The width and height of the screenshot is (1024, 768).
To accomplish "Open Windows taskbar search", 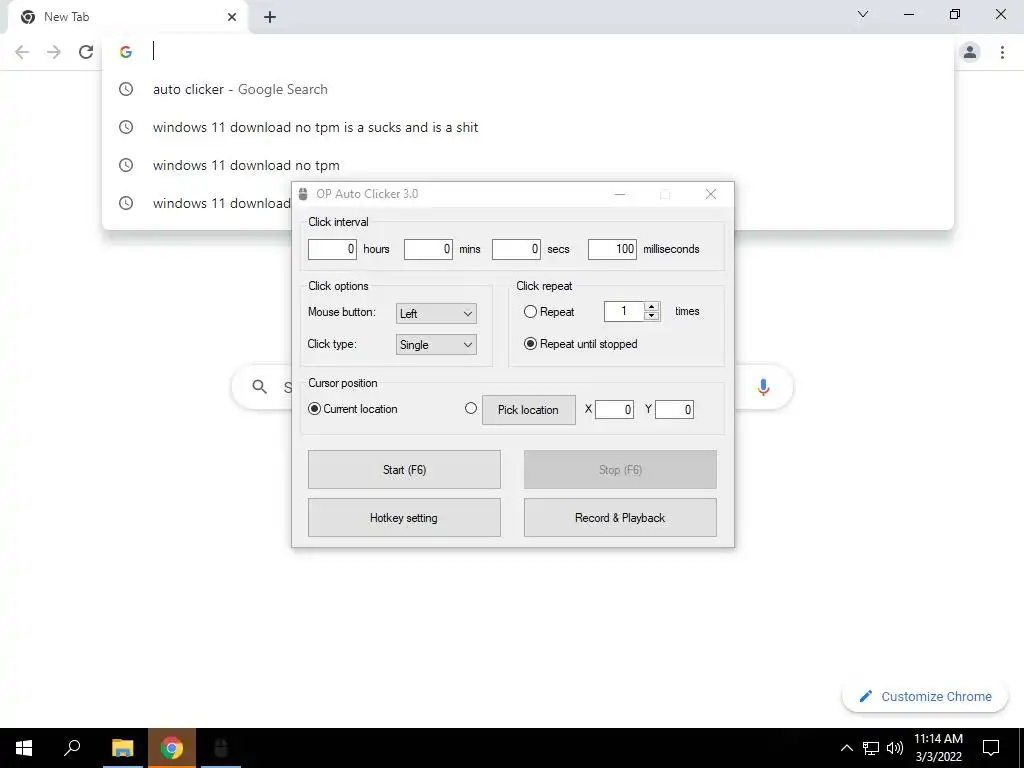I will 72,748.
